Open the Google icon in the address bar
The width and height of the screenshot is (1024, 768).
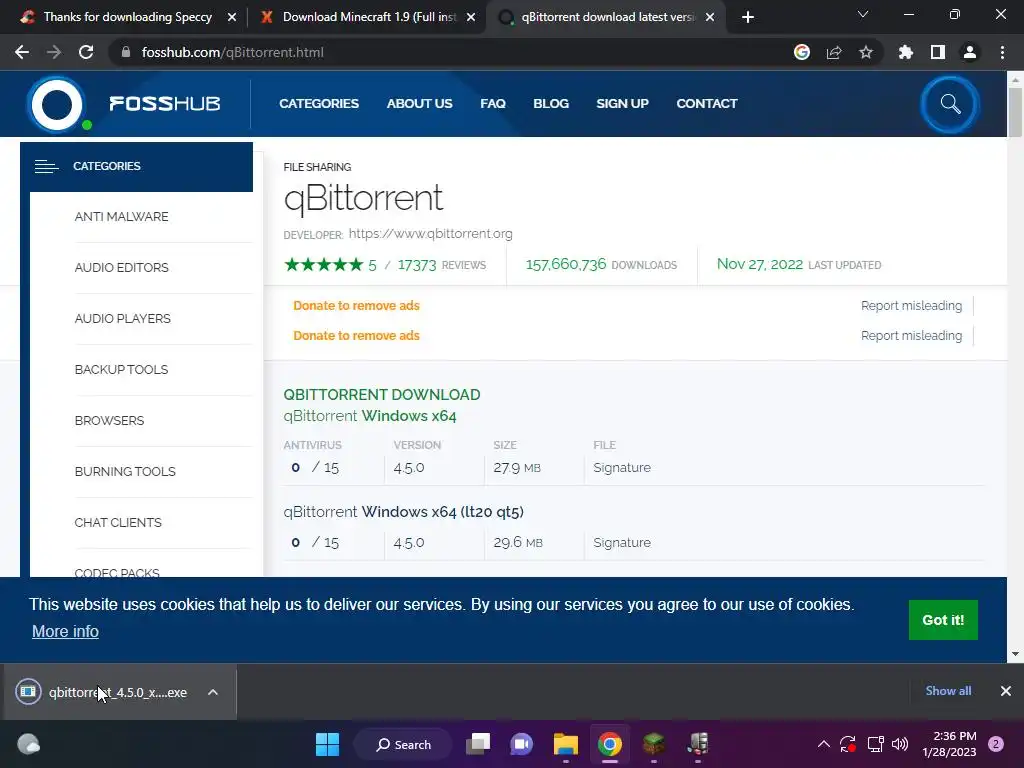(x=802, y=52)
